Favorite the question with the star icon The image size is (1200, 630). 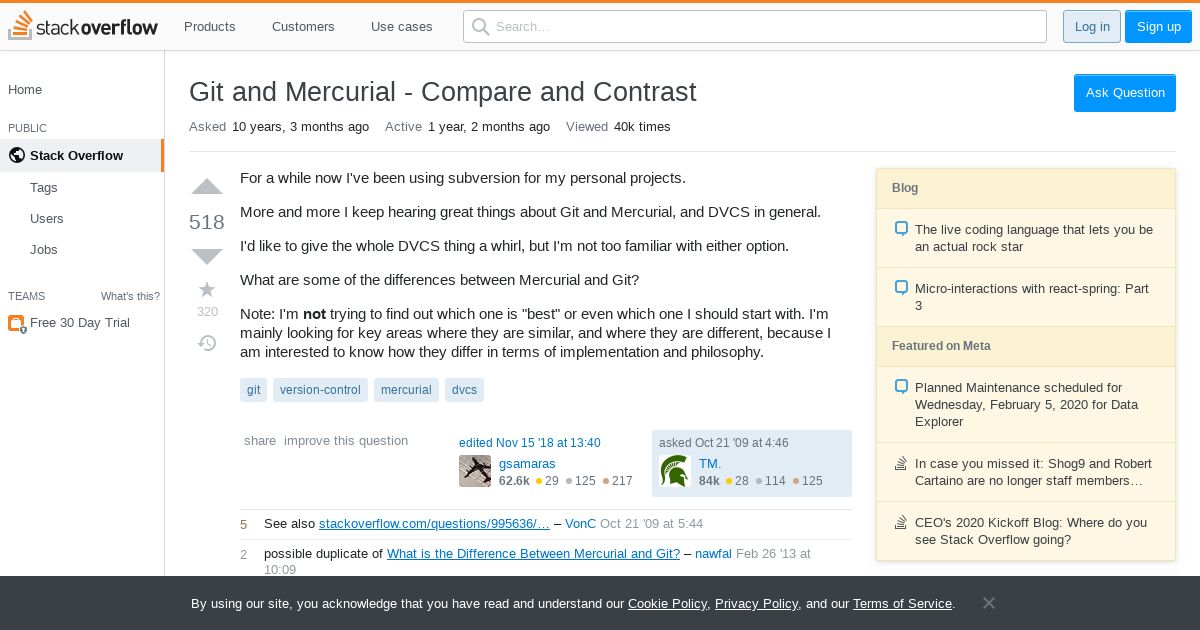[x=207, y=289]
